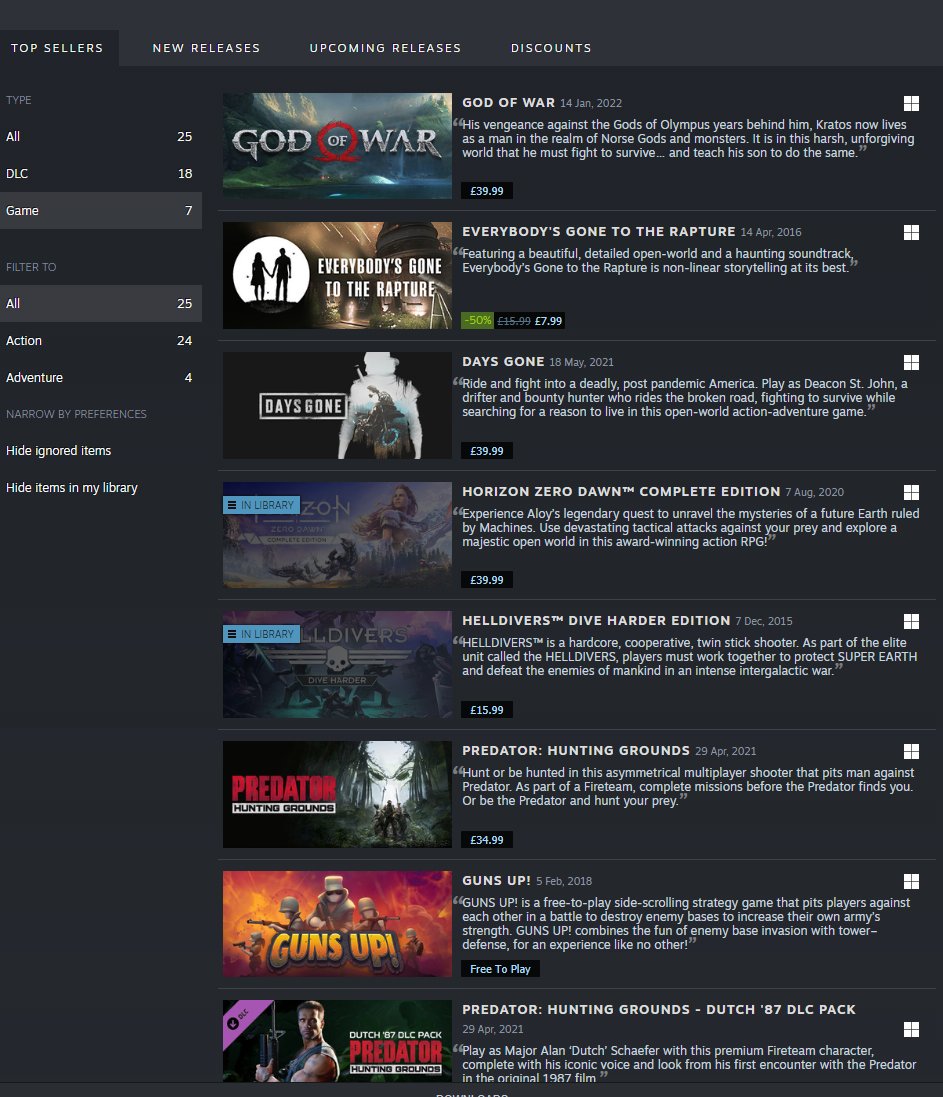
Task: Switch to the Upcoming Releases tab
Action: (x=385, y=47)
